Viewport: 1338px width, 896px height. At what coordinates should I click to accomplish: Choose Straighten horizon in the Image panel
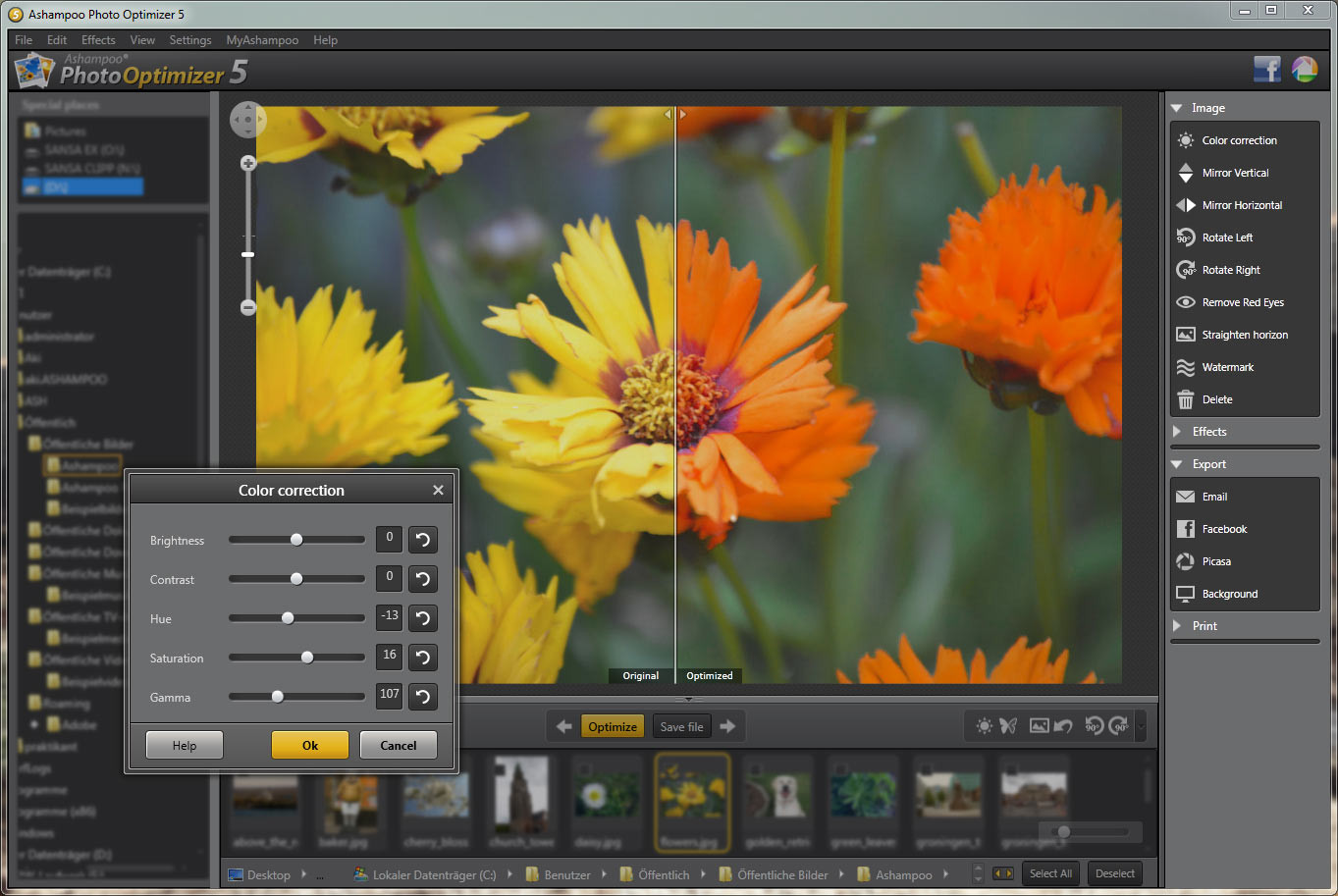(1244, 335)
